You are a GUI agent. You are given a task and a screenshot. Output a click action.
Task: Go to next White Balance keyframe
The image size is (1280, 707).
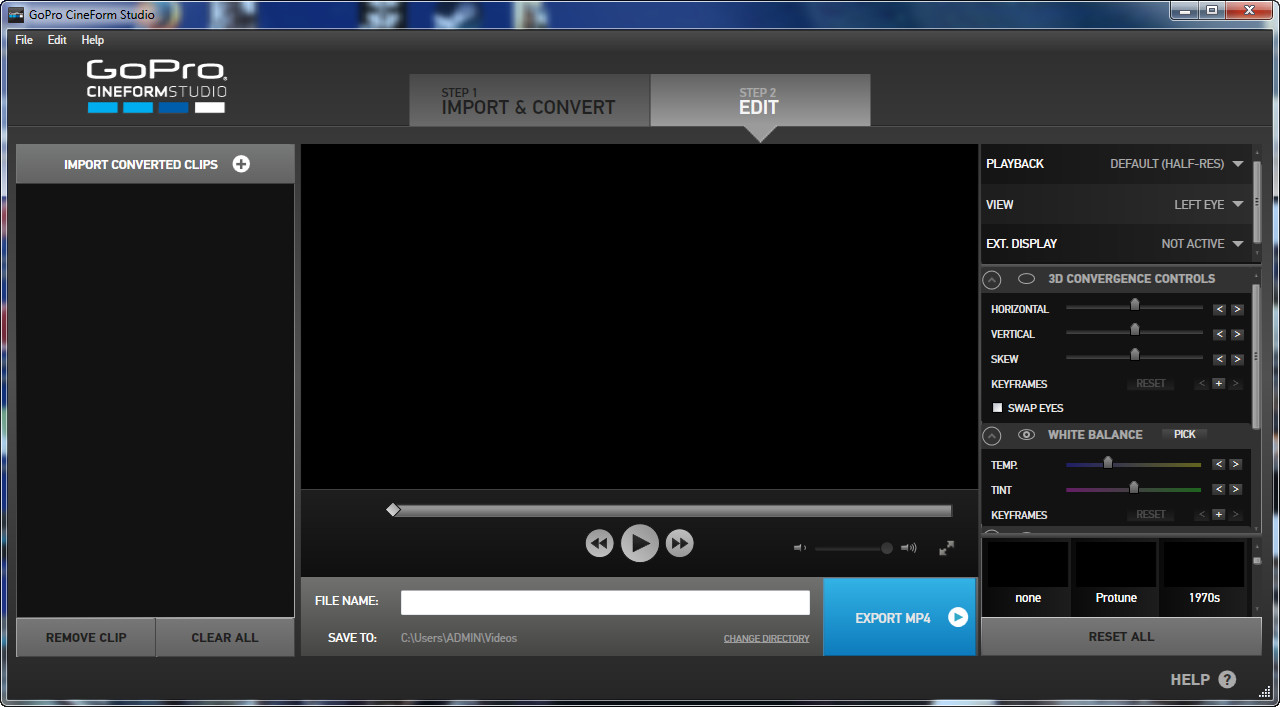[x=1237, y=514]
